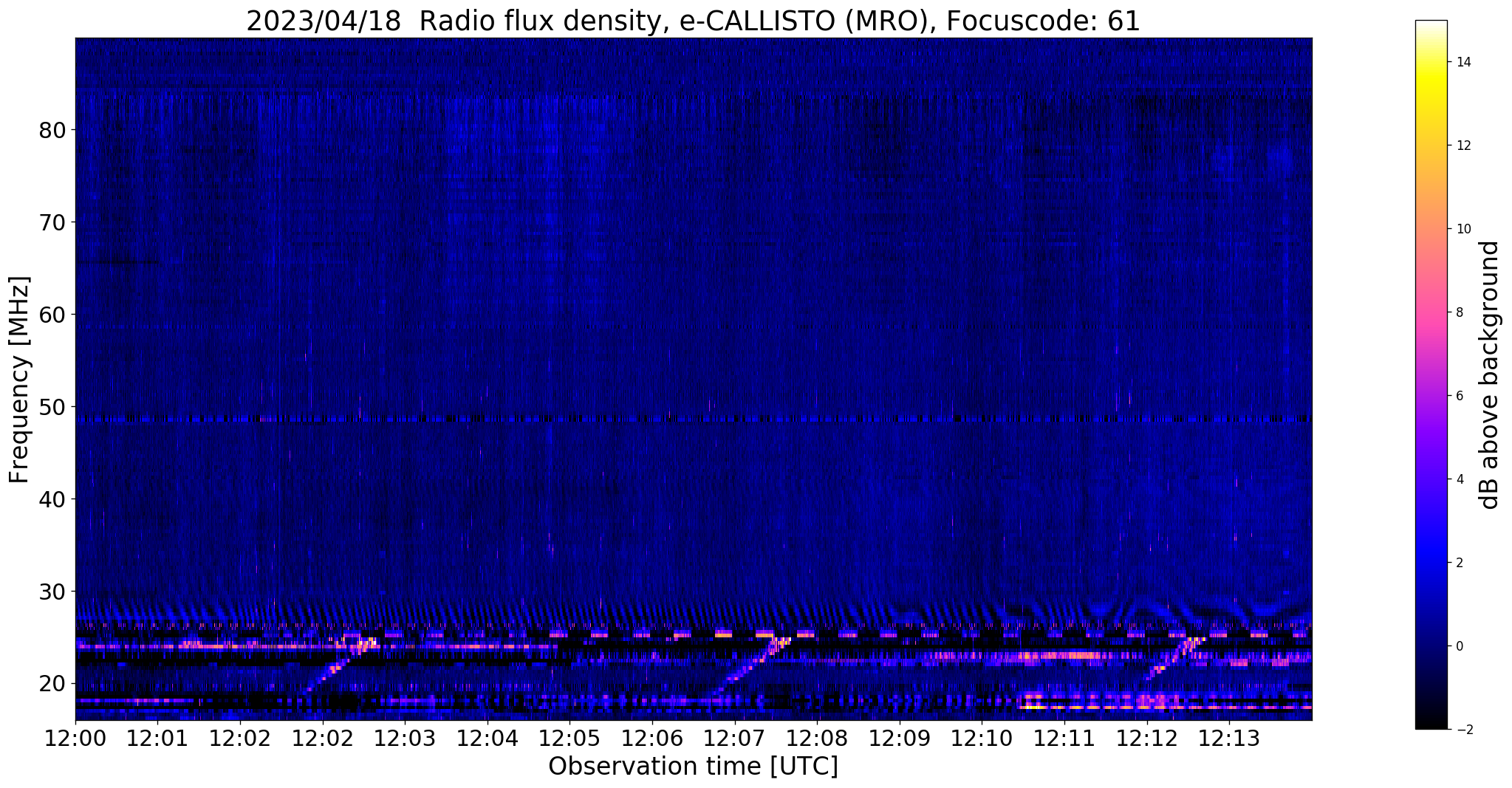The height and width of the screenshot is (788, 1512).
Task: Select the 20 MHz frequency tick label
Action: coord(53,684)
